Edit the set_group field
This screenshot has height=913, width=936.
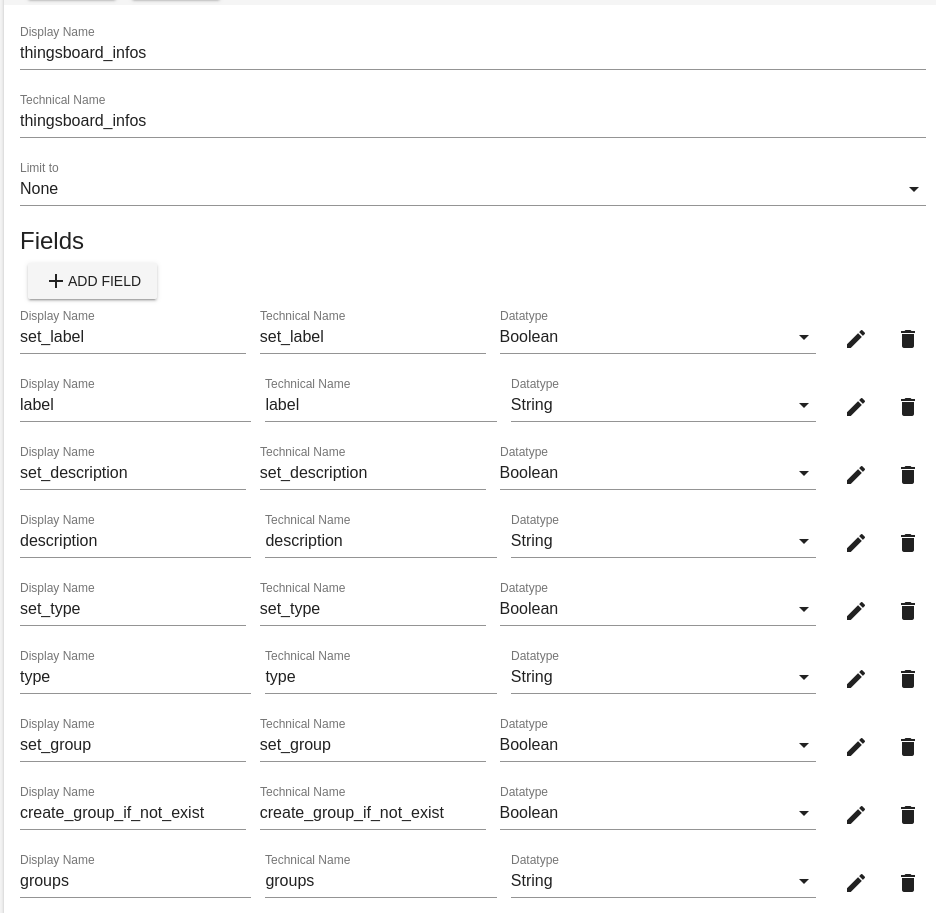856,747
